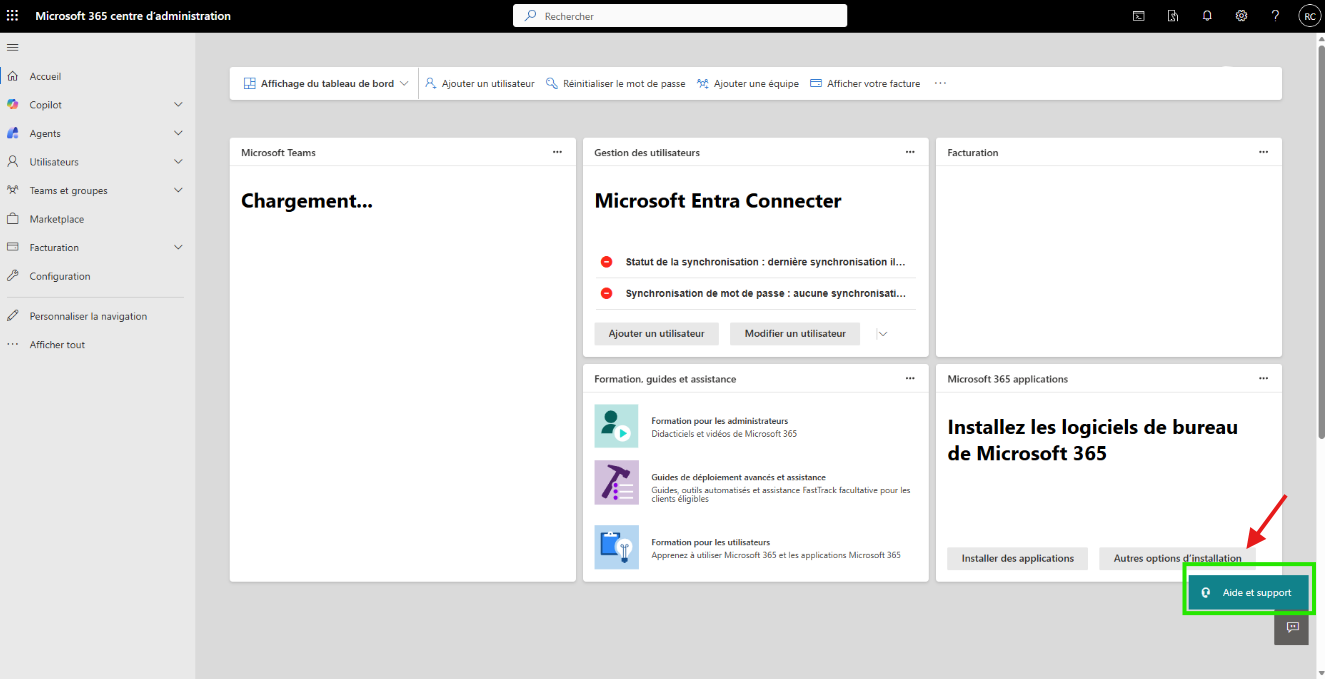This screenshot has height=679, width=1325.
Task: Click Ajouter un utilisateur card button
Action: (x=656, y=334)
